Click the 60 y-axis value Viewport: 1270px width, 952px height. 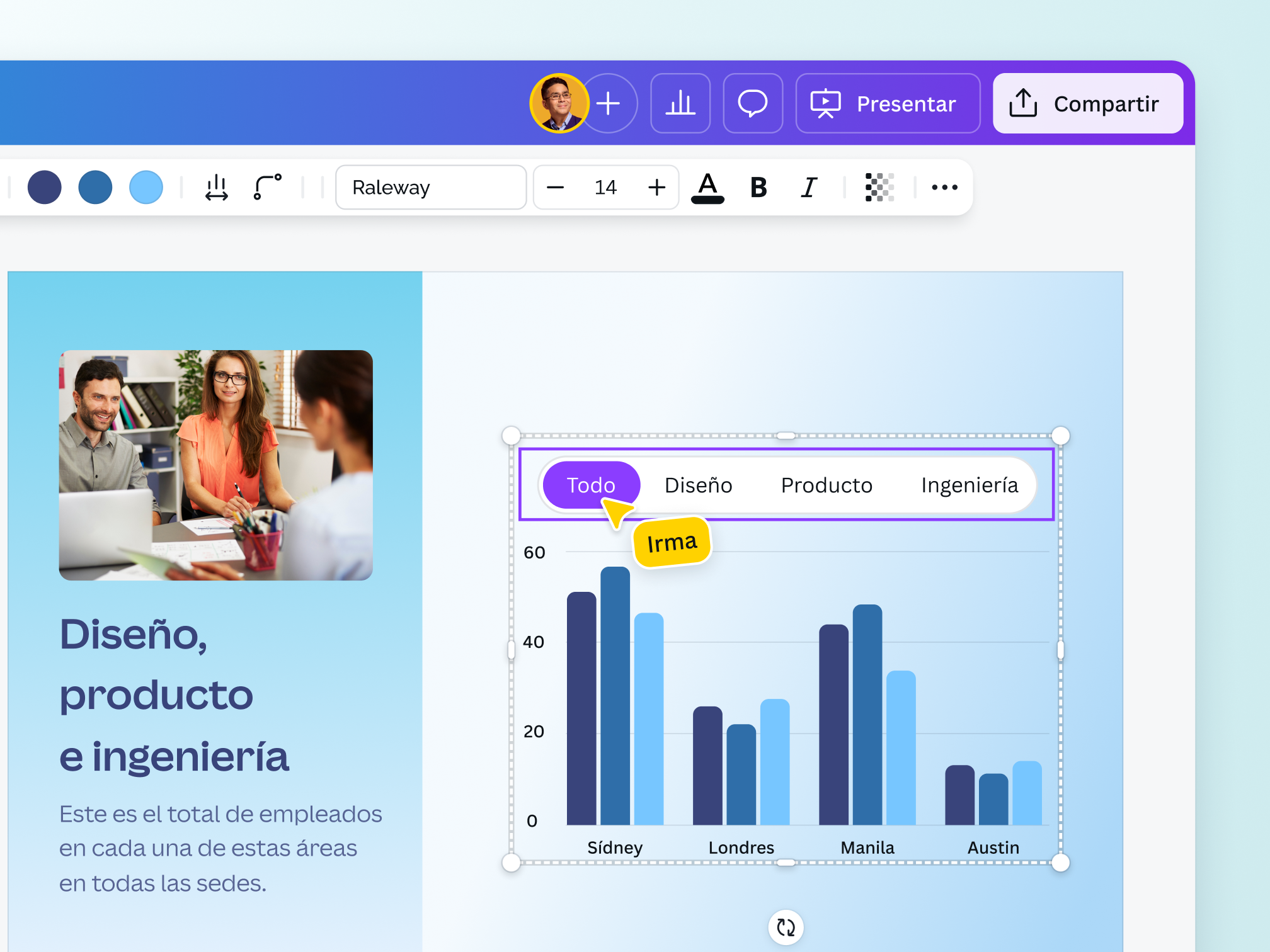click(534, 552)
